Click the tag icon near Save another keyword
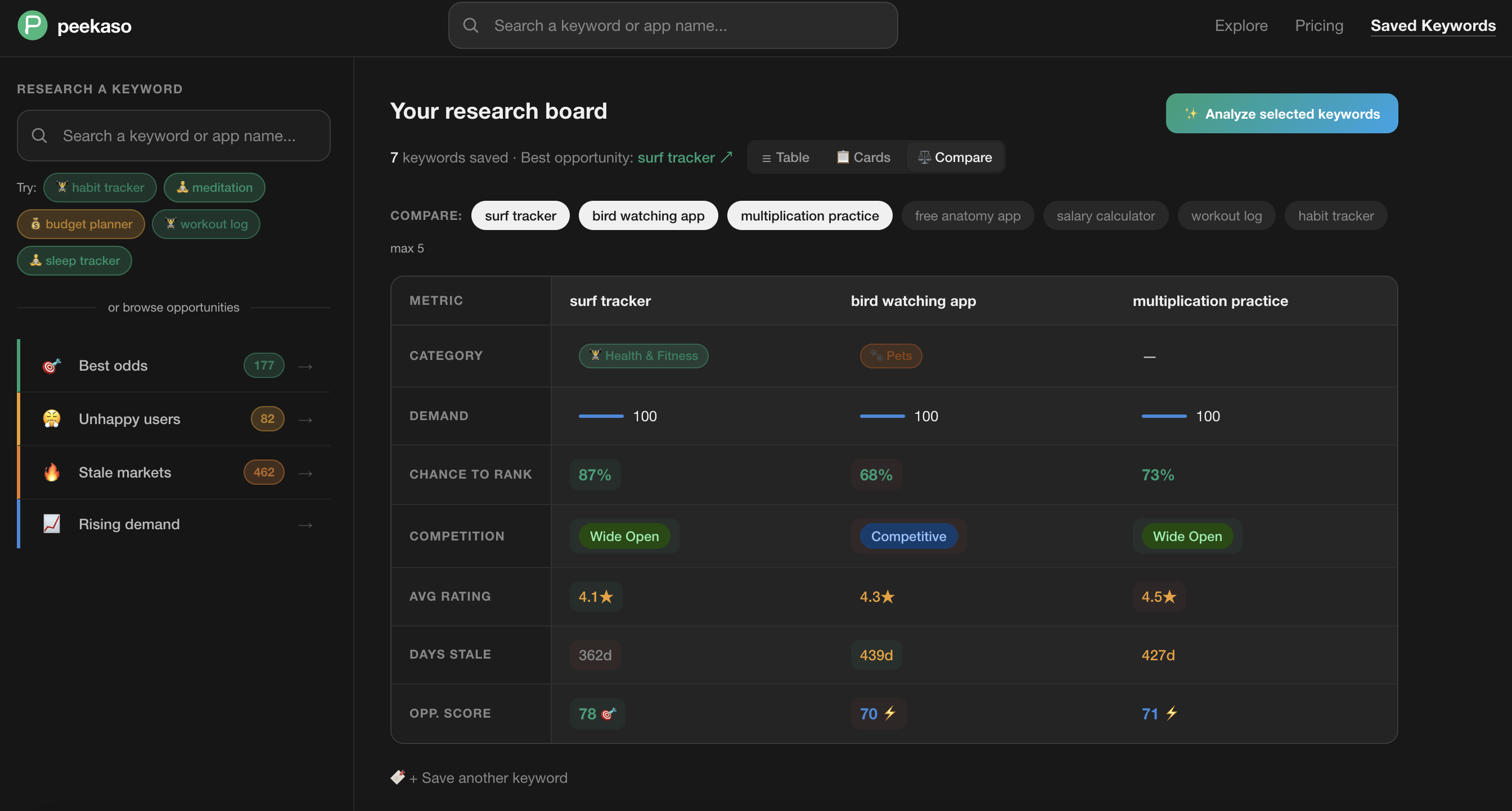This screenshot has height=811, width=1512. [x=397, y=777]
